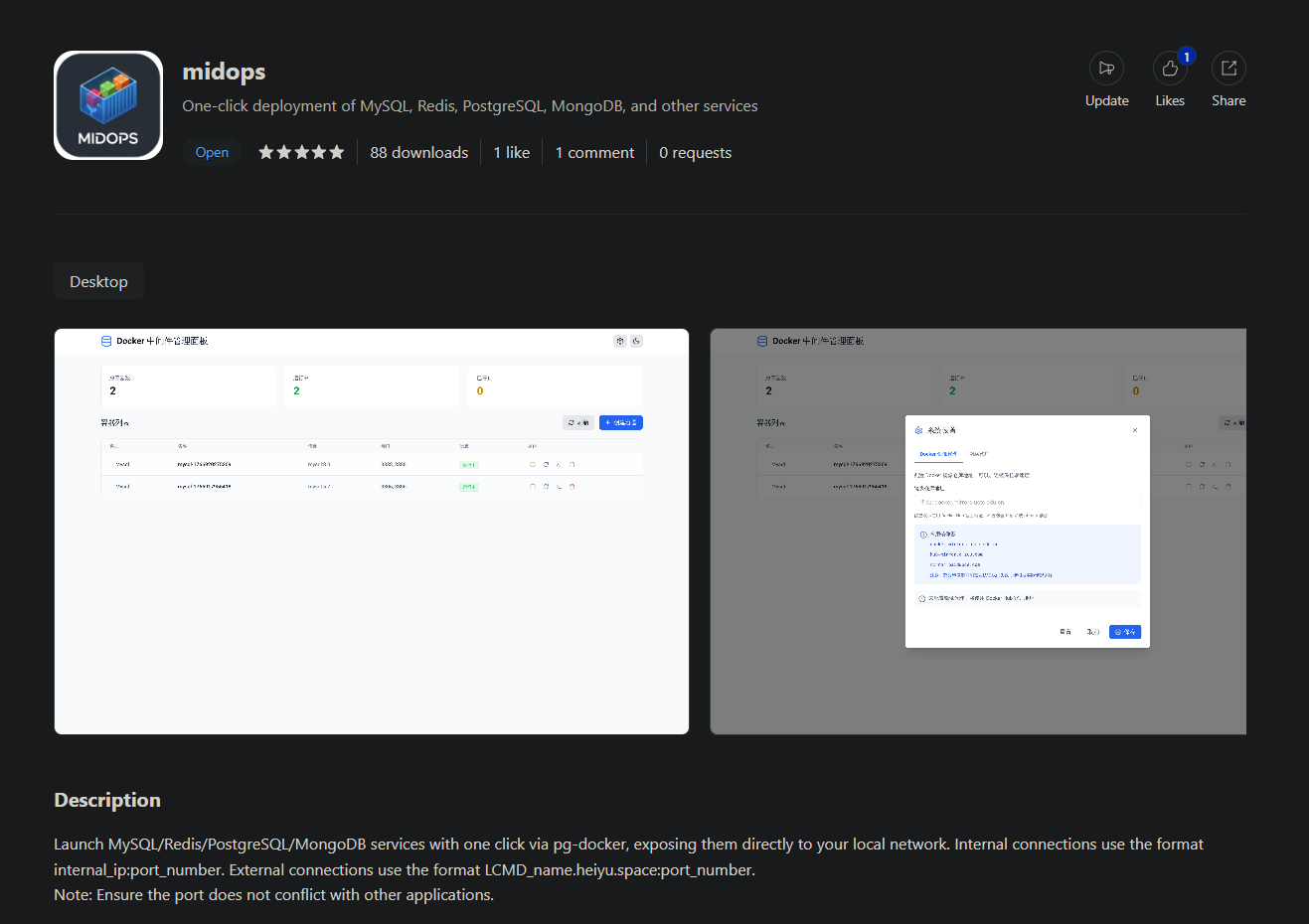Click the Update label
This screenshot has height=924, width=1309.
pos(1106,100)
